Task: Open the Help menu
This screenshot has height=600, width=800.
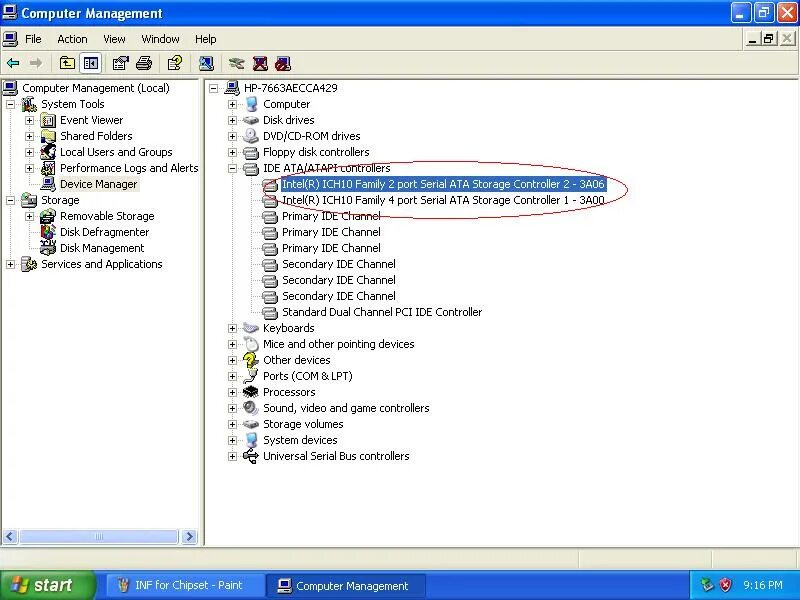Action: click(206, 39)
